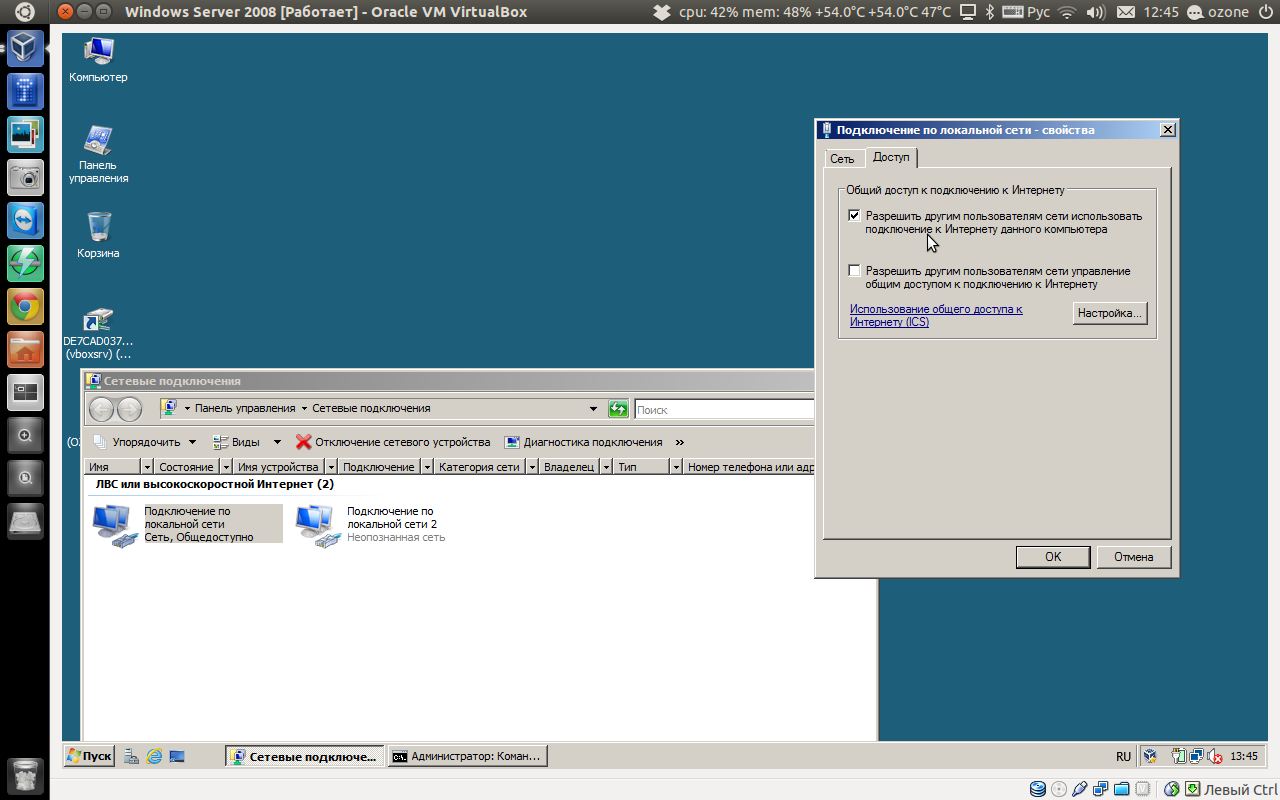Switch to the Сеть tab
The width and height of the screenshot is (1280, 800).
pos(842,159)
